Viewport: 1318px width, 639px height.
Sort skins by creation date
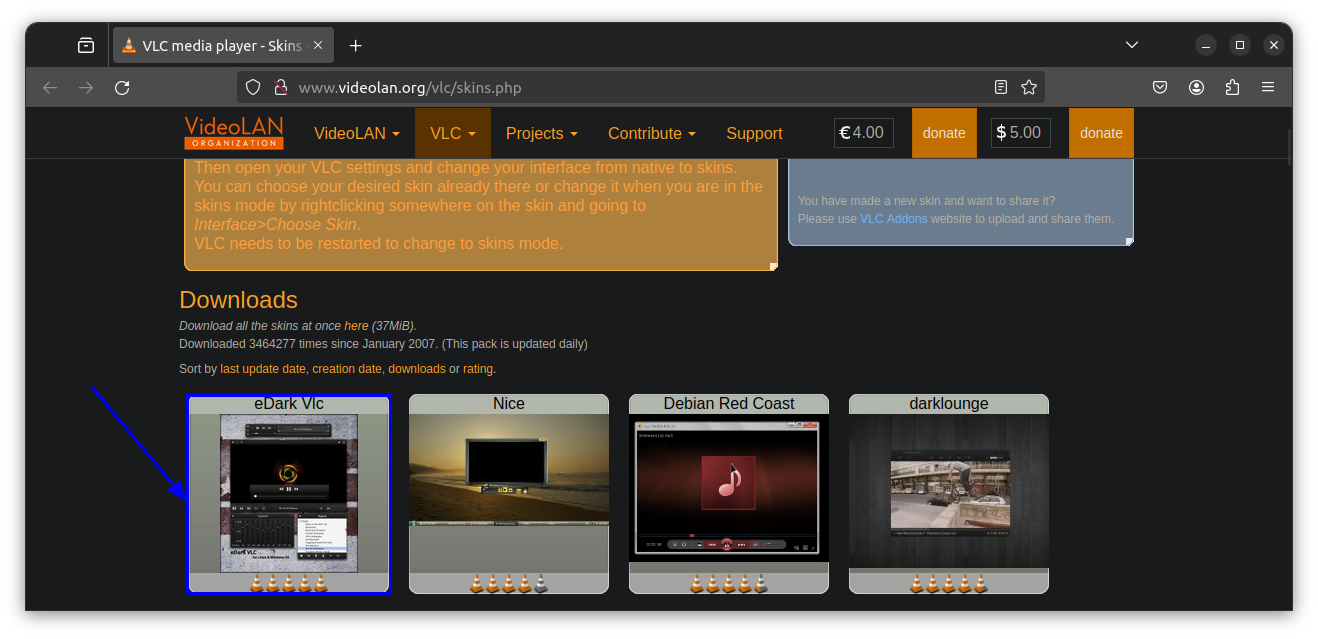click(x=347, y=369)
